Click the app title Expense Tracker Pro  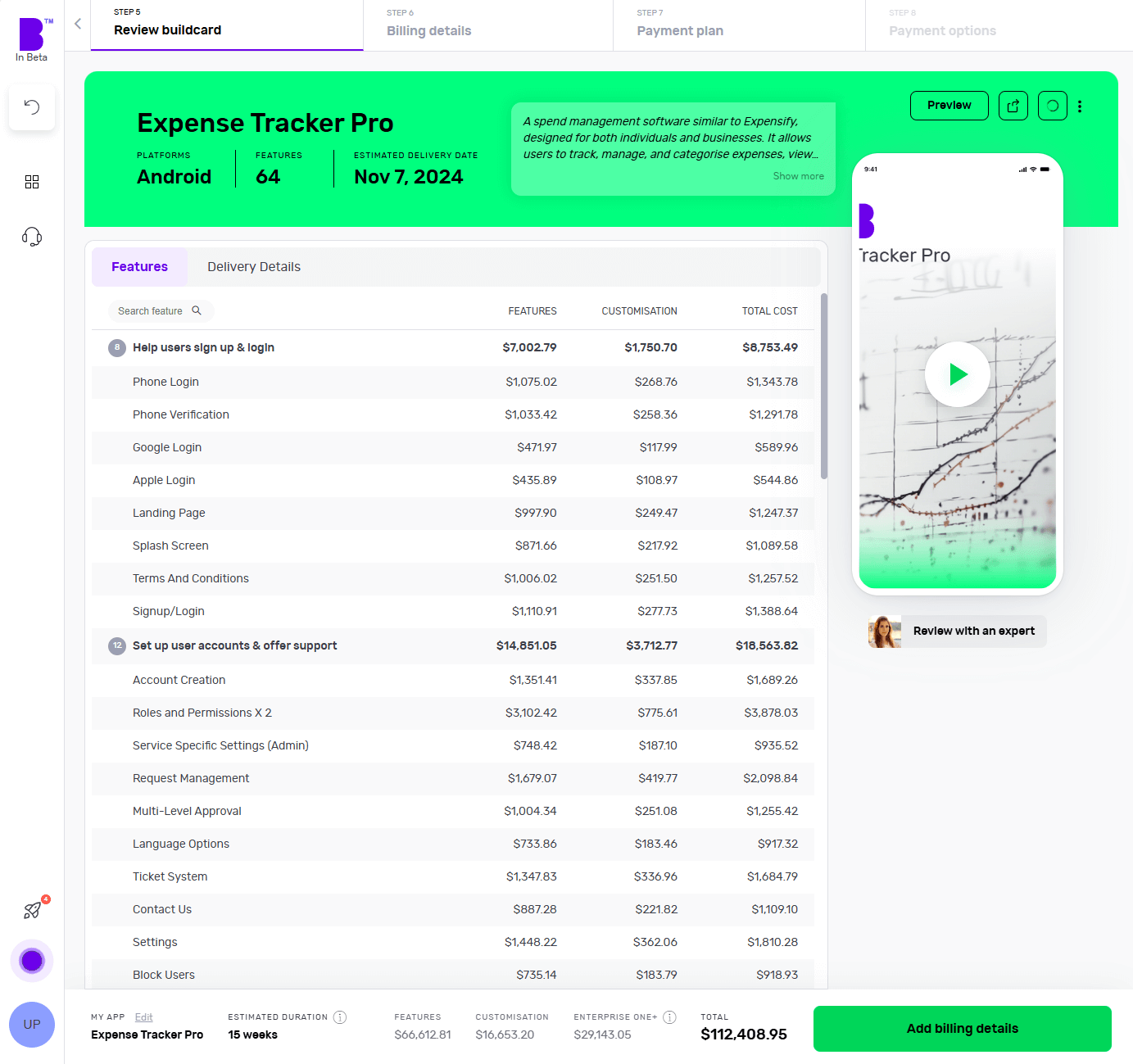[x=265, y=123]
